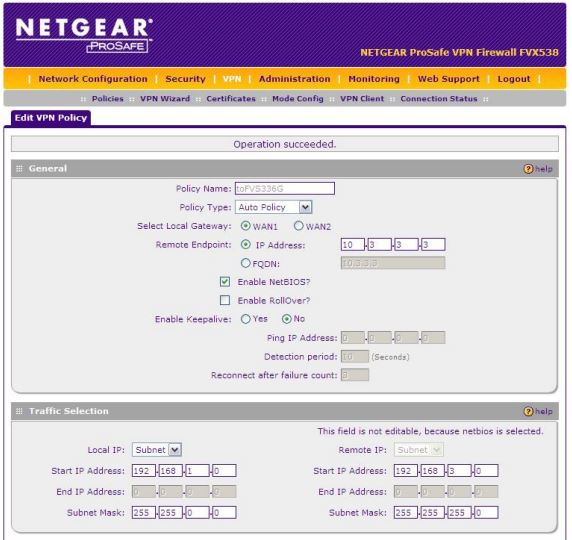This screenshot has height=540, width=572.
Task: Open the Security menu
Action: [185, 79]
